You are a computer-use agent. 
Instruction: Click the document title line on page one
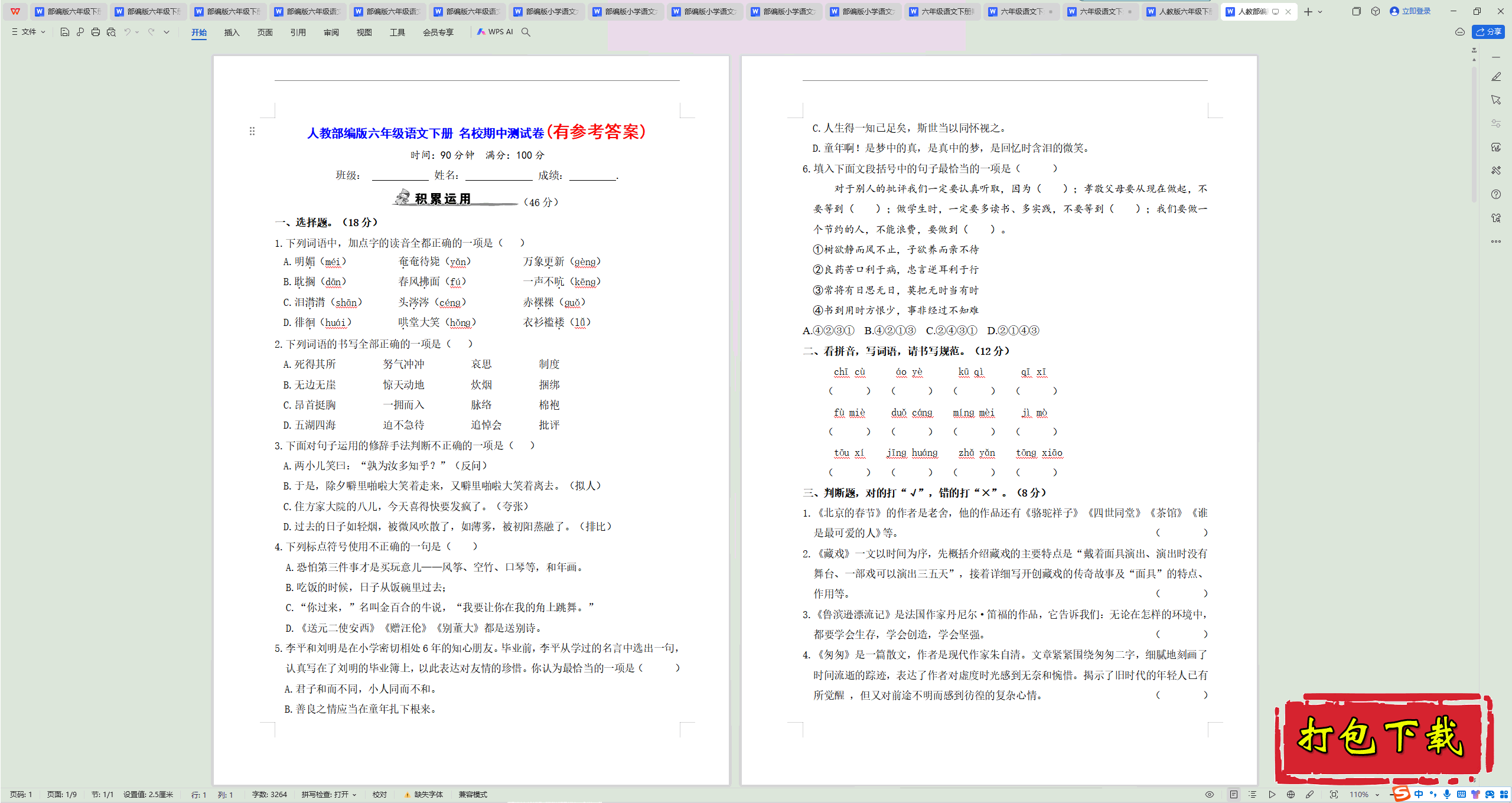click(476, 132)
